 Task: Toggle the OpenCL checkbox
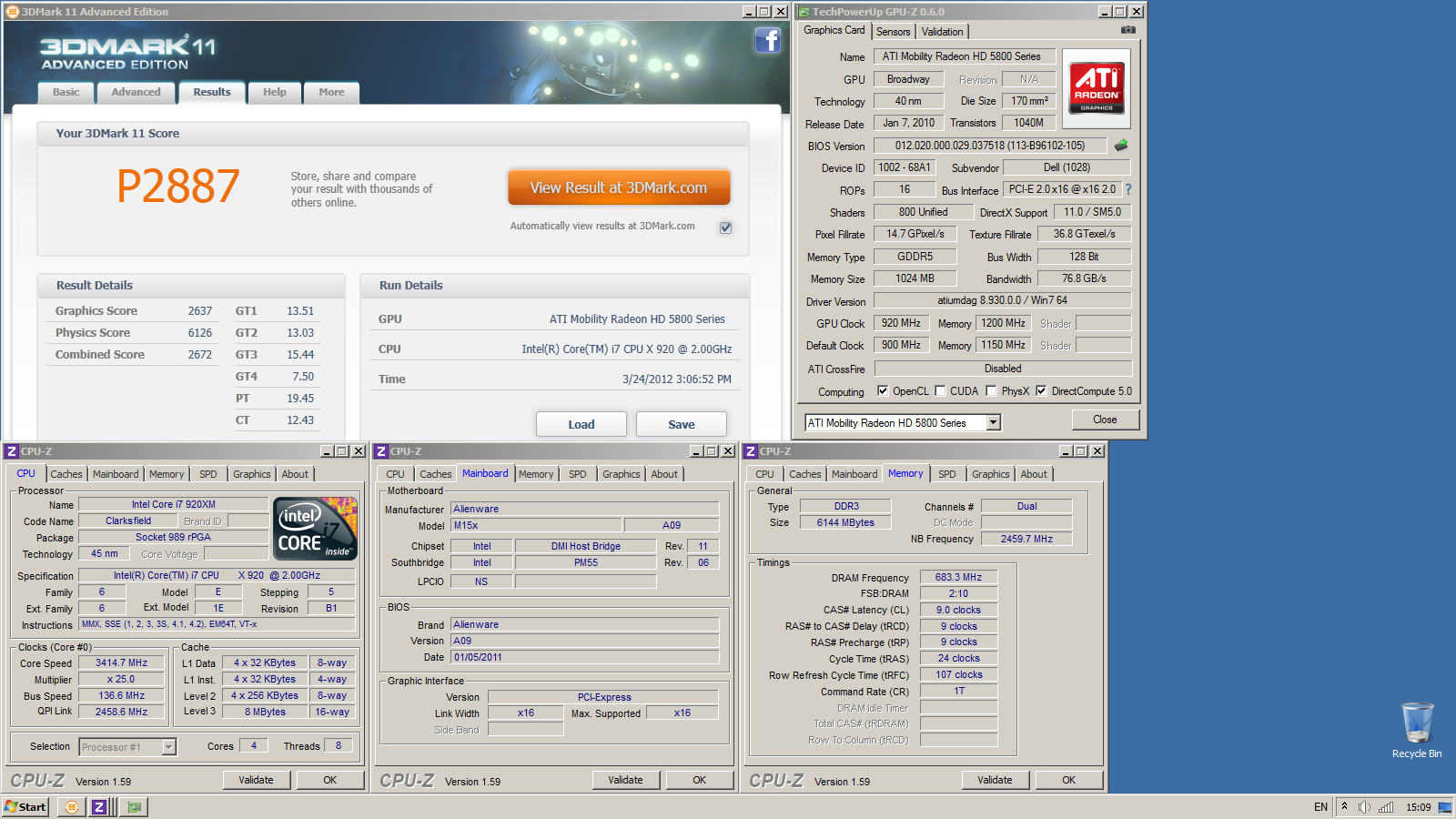(x=883, y=391)
